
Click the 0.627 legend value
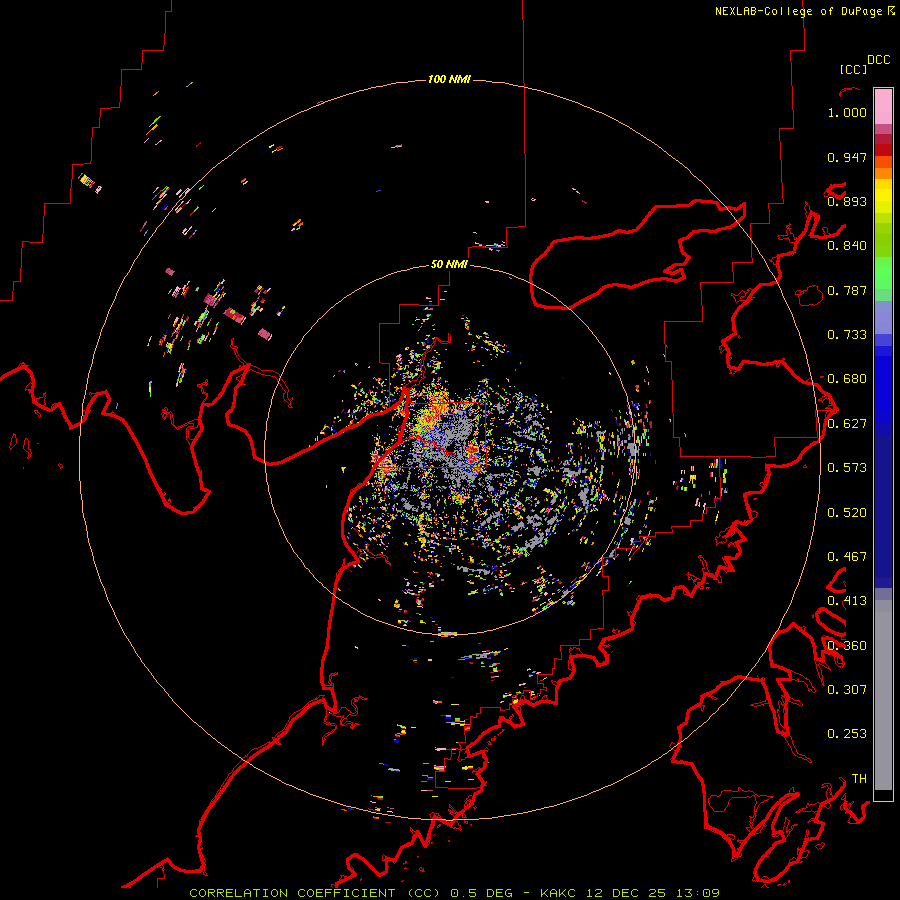pyautogui.click(x=847, y=424)
